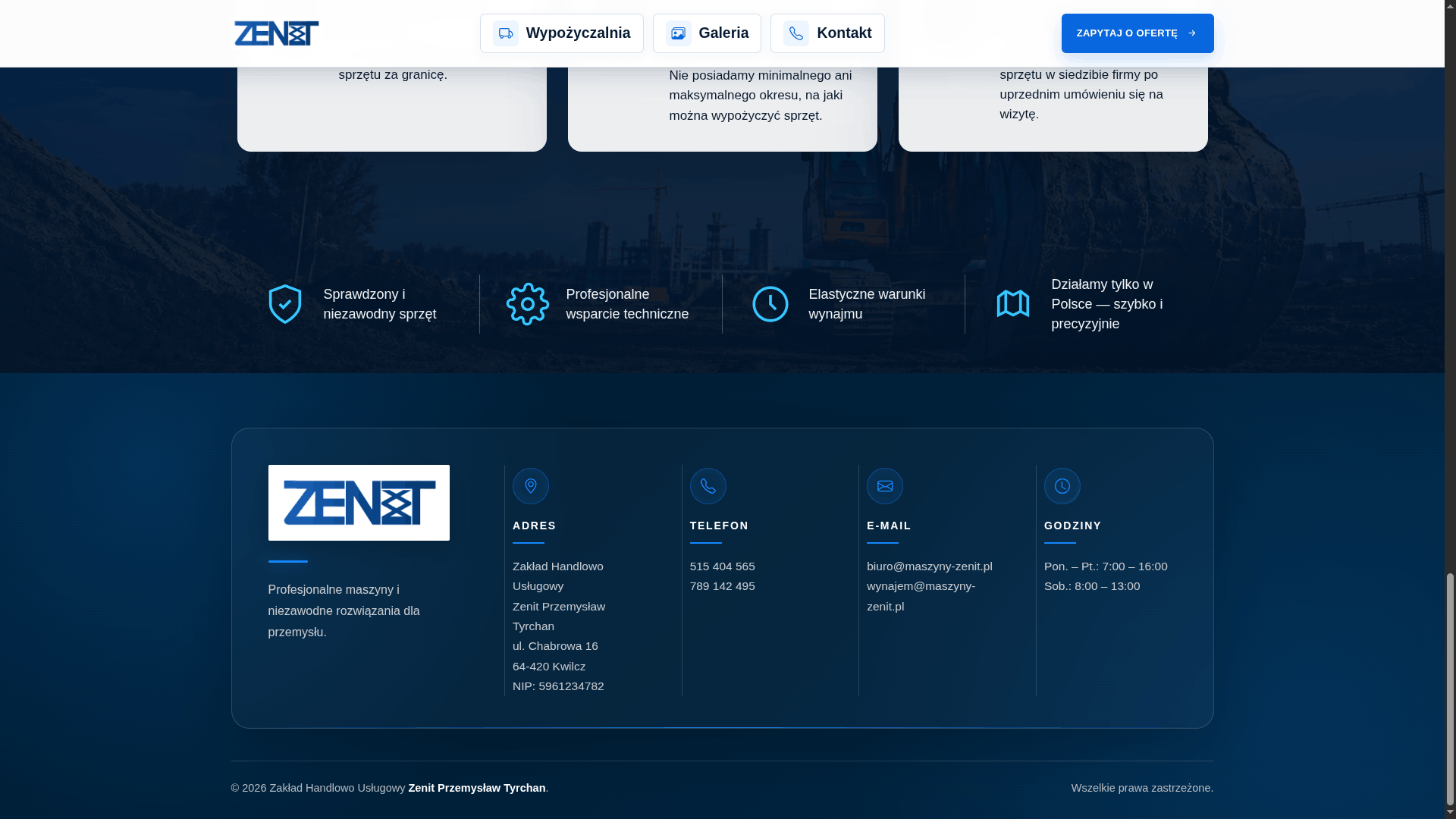Click Profesjonalne maszyny footer description
This screenshot has height=819, width=1456.
pyautogui.click(x=344, y=610)
